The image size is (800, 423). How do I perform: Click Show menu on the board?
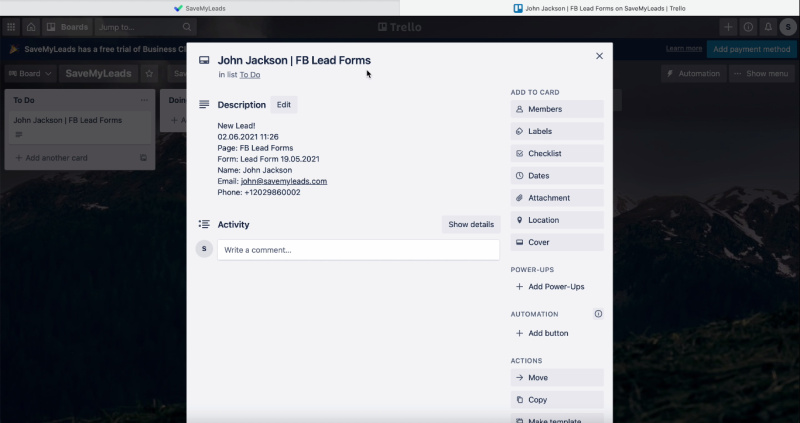tap(761, 73)
